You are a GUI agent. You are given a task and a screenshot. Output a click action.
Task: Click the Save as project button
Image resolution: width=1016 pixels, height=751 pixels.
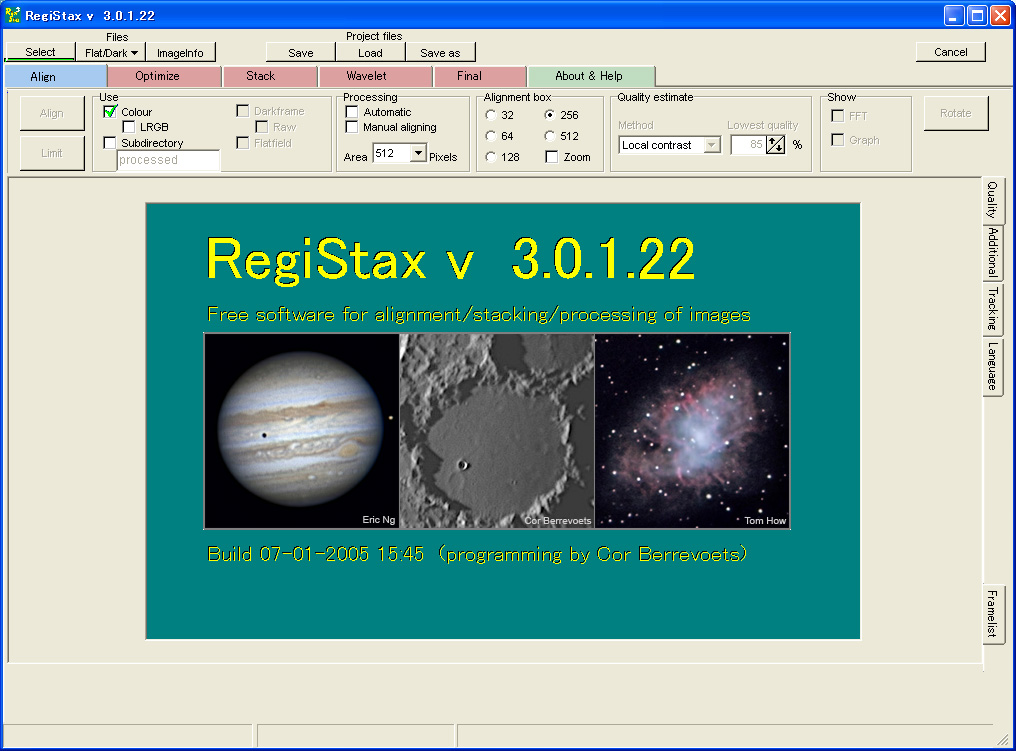[440, 53]
